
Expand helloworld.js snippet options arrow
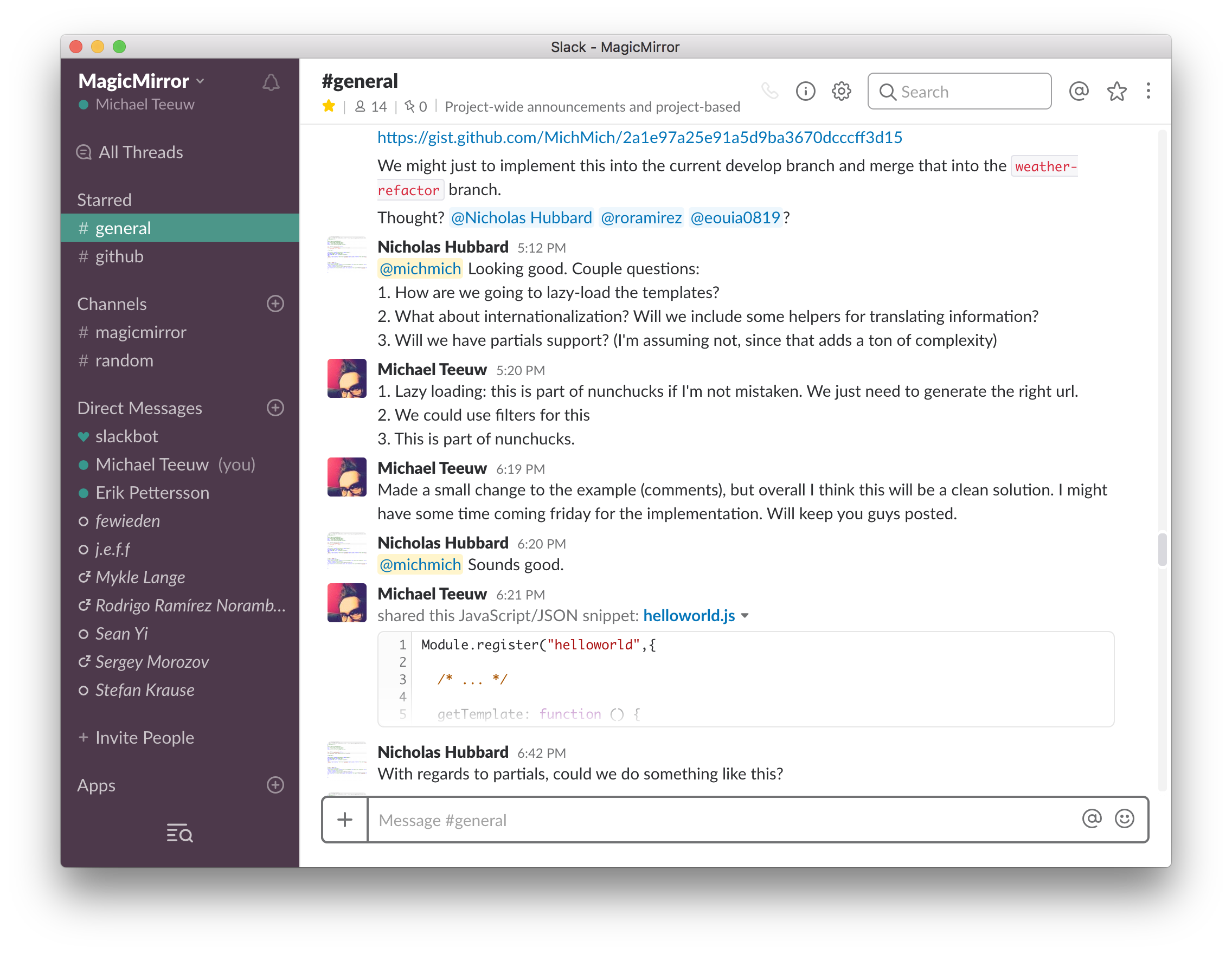click(x=745, y=616)
